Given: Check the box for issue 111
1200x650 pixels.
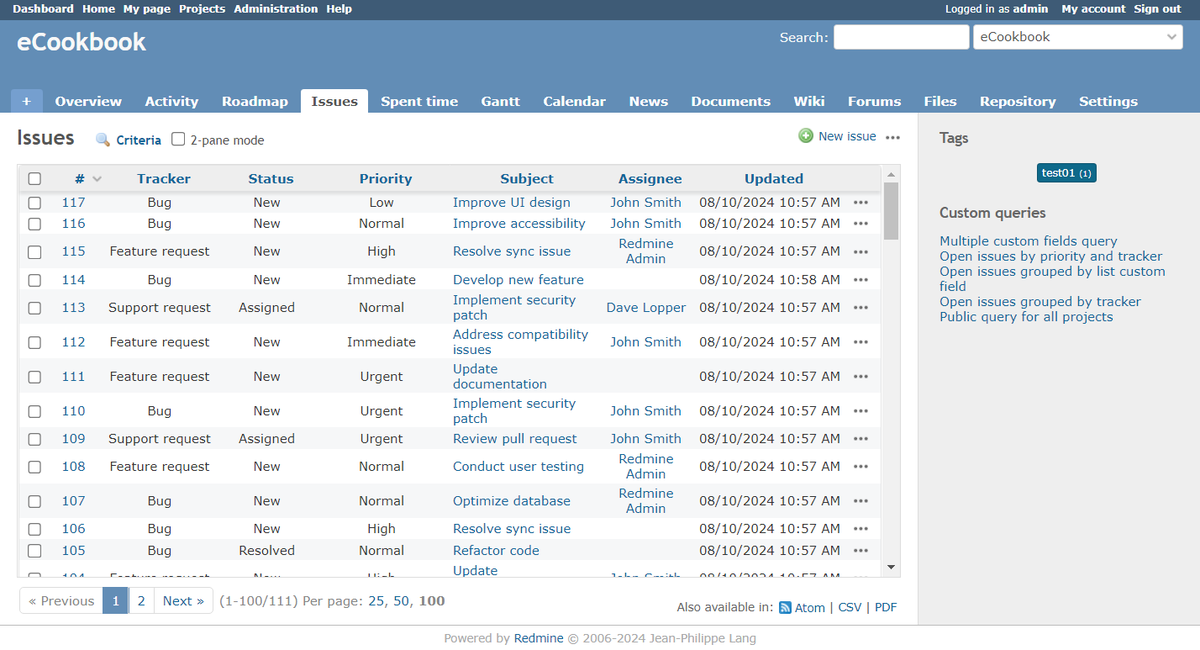Looking at the screenshot, I should [x=35, y=377].
